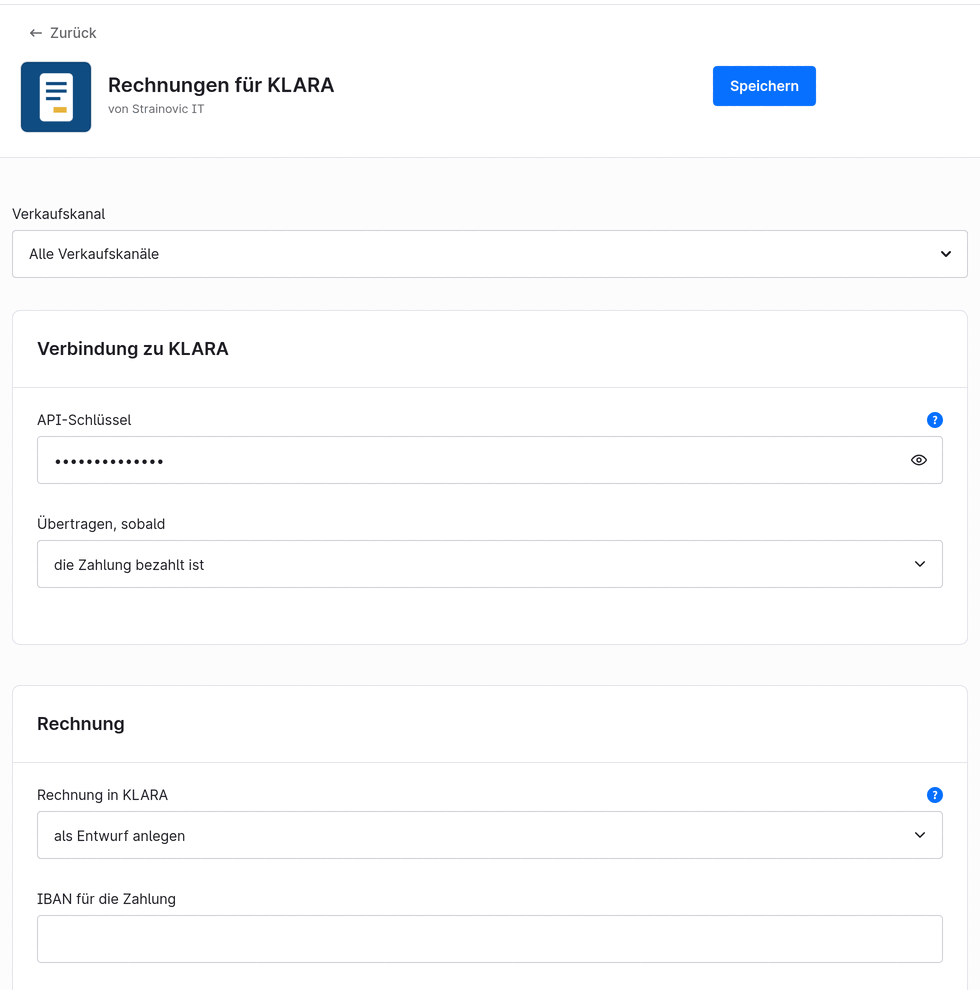Open the Verkaufskanal dropdown

tap(490, 254)
